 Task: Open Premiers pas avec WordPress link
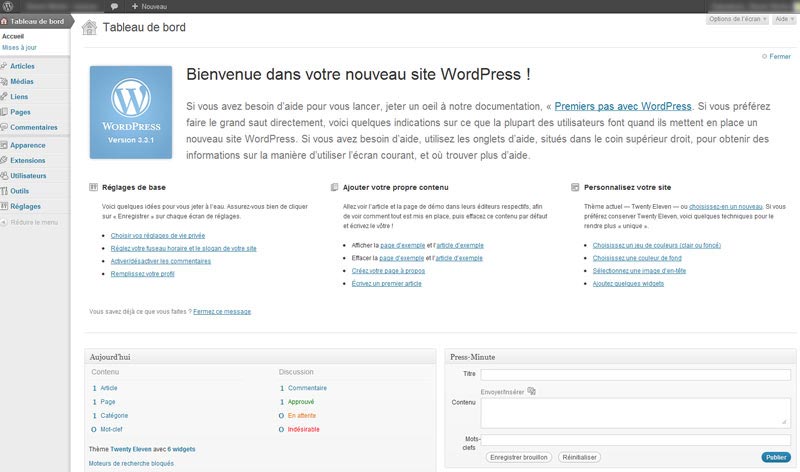(623, 106)
